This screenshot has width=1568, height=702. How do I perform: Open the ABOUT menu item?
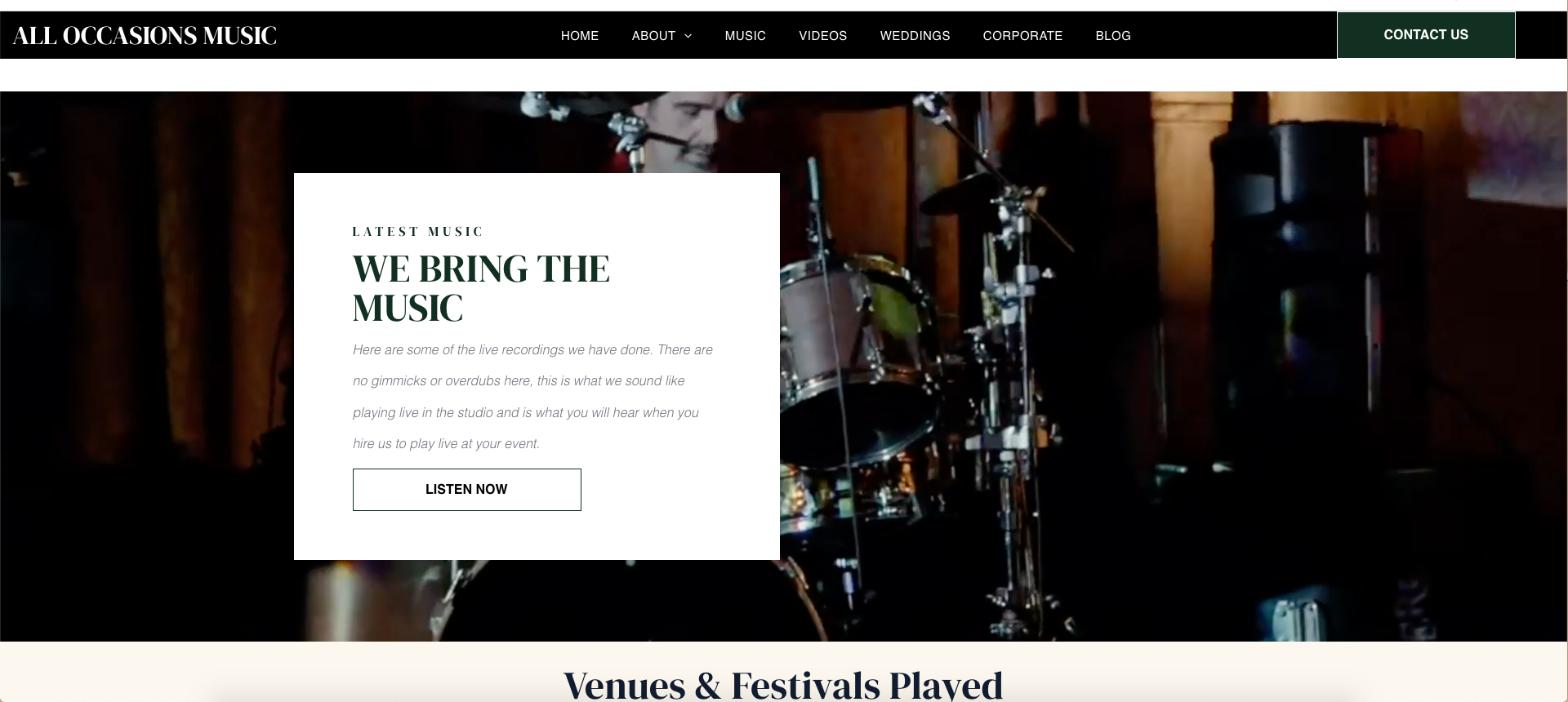653,36
